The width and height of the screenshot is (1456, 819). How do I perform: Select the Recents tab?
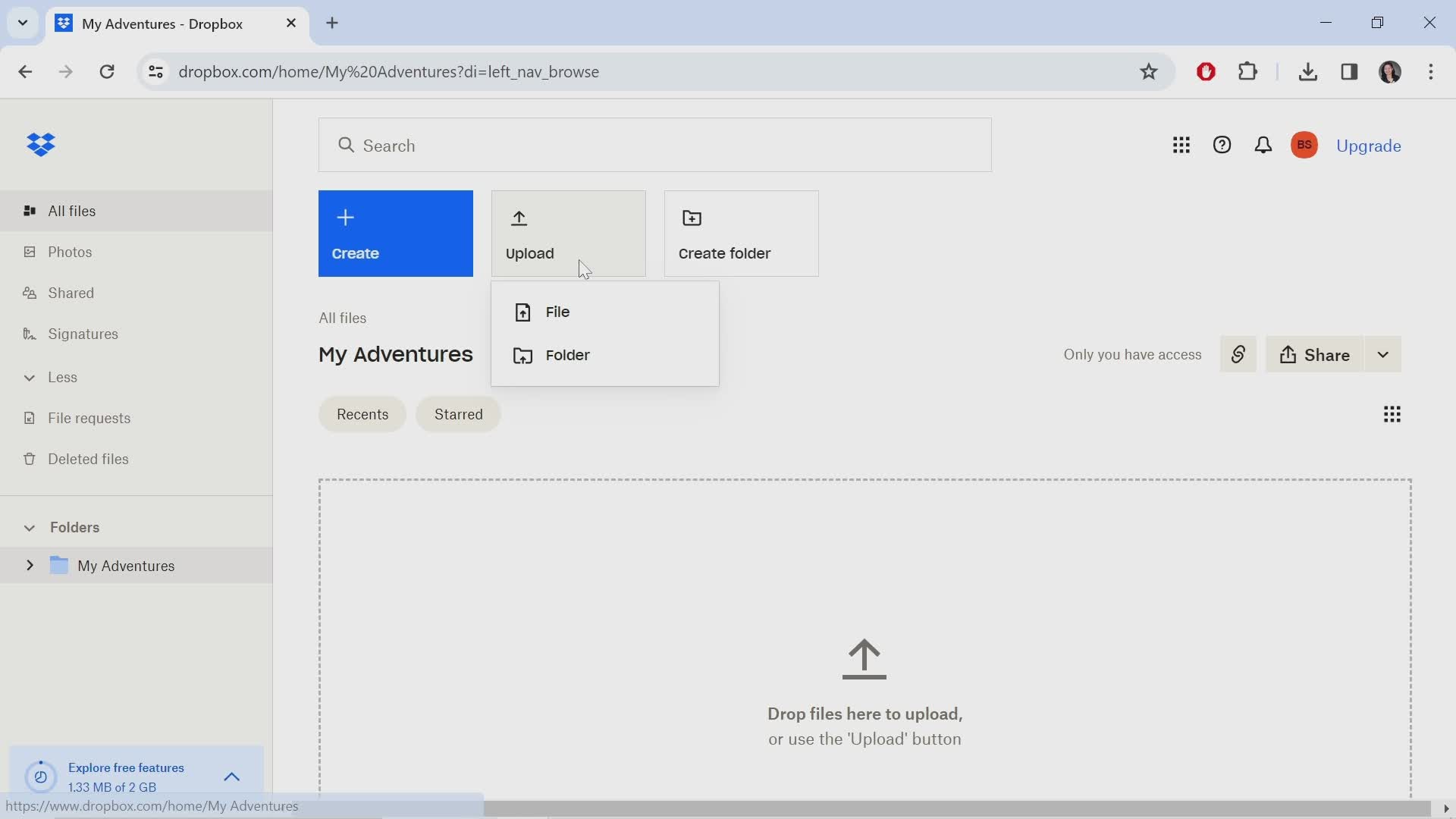point(362,414)
